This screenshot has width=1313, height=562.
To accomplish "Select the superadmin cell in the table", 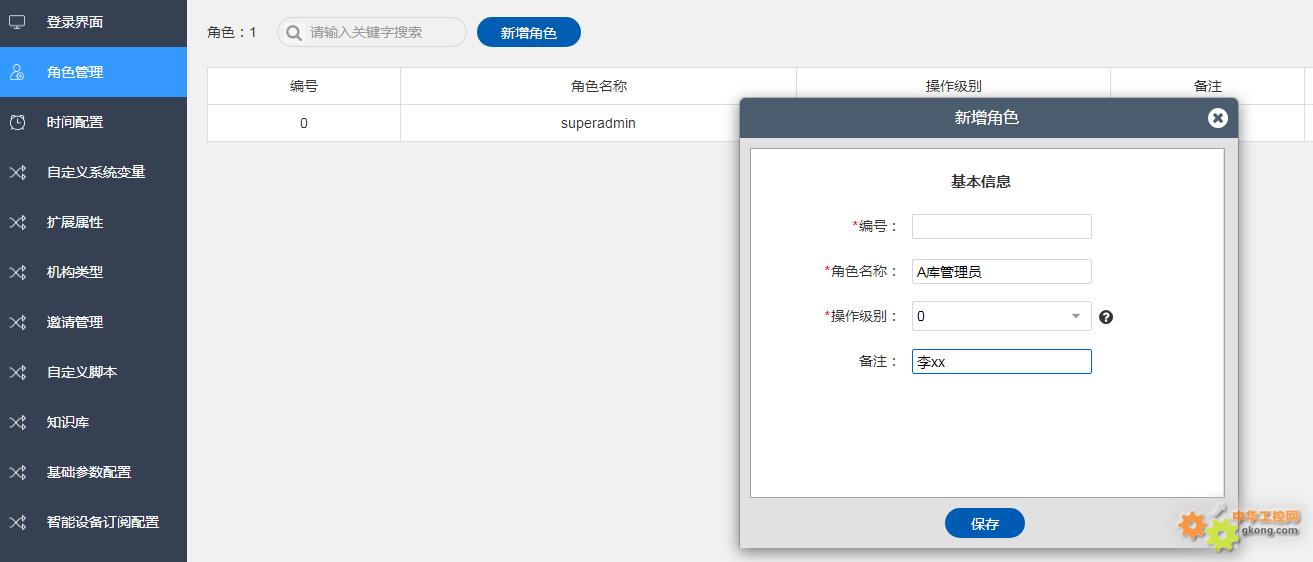I will 598,123.
